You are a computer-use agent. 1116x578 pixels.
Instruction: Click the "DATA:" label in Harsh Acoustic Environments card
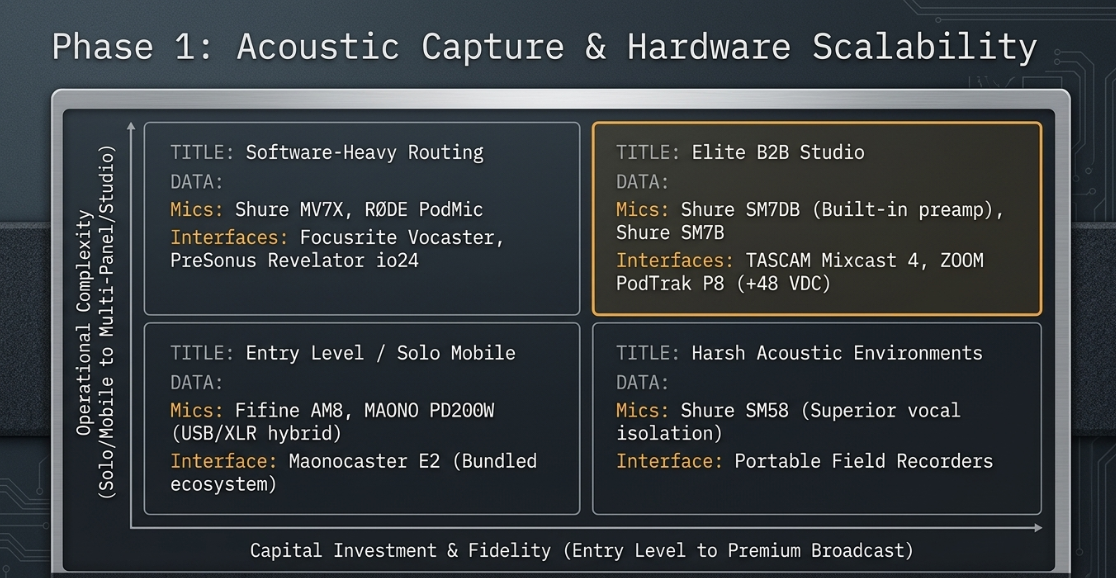click(643, 382)
